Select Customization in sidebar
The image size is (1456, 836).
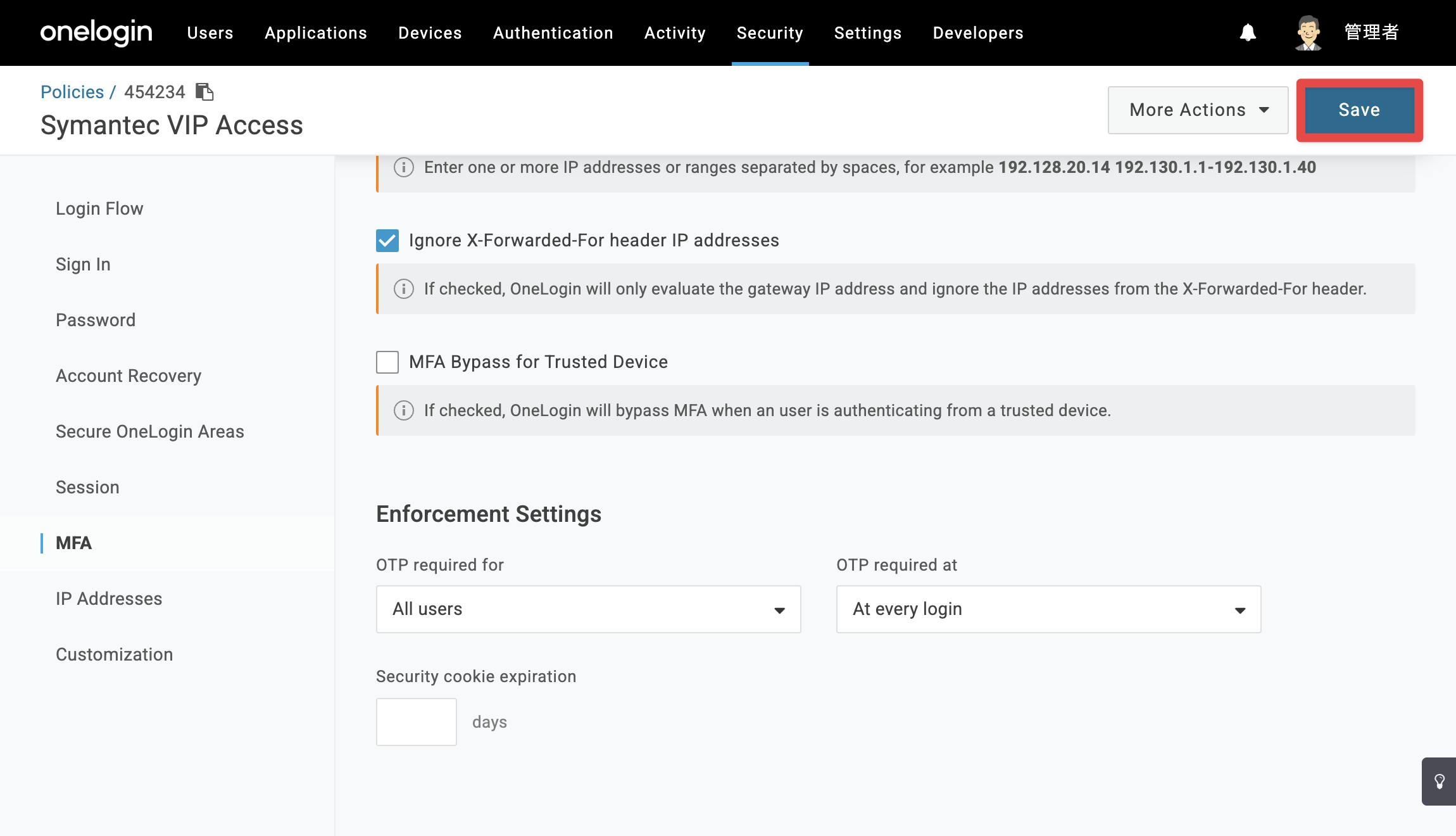tap(114, 654)
